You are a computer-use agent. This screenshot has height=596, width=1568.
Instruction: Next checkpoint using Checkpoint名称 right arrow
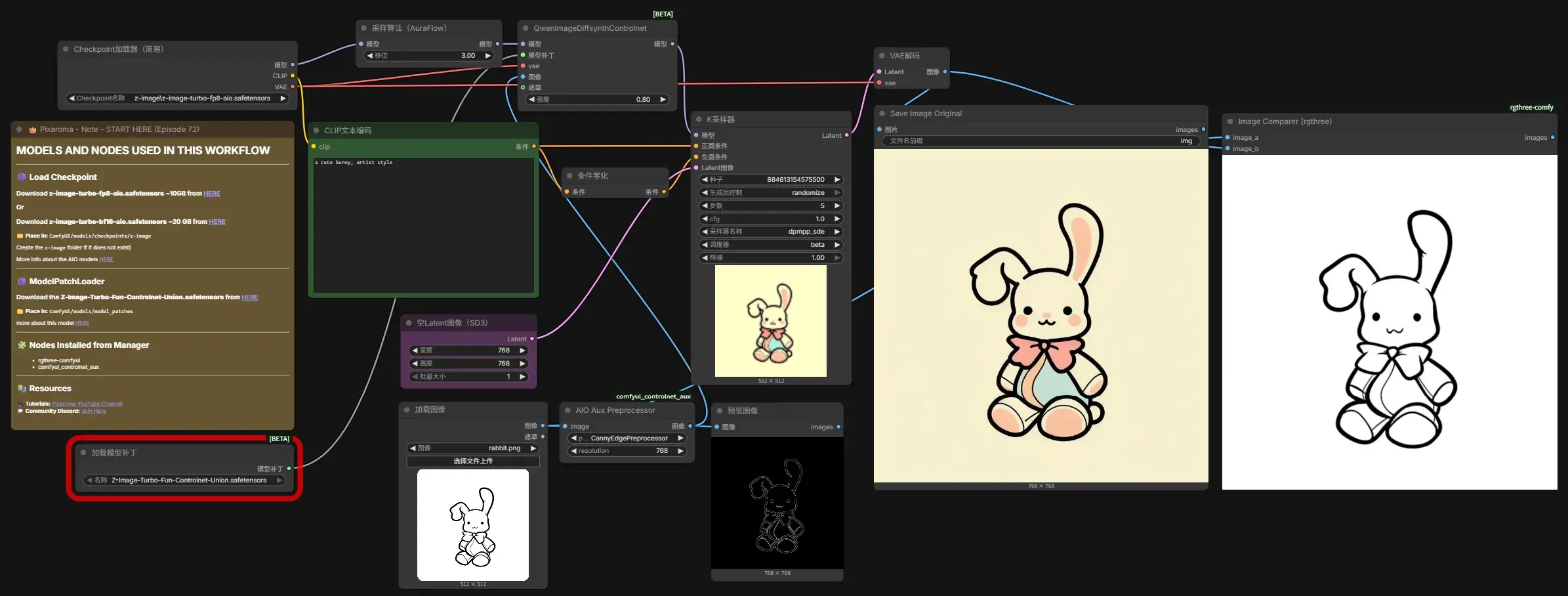(283, 98)
